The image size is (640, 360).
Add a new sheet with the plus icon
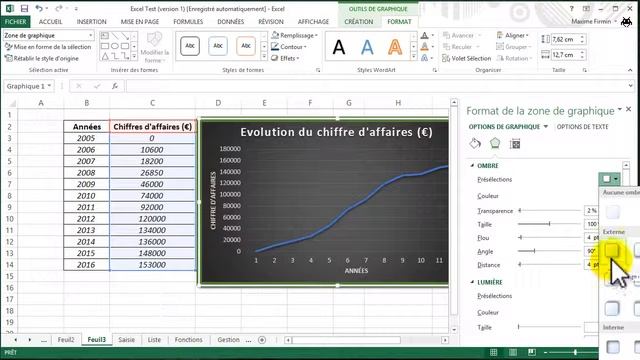(262, 340)
